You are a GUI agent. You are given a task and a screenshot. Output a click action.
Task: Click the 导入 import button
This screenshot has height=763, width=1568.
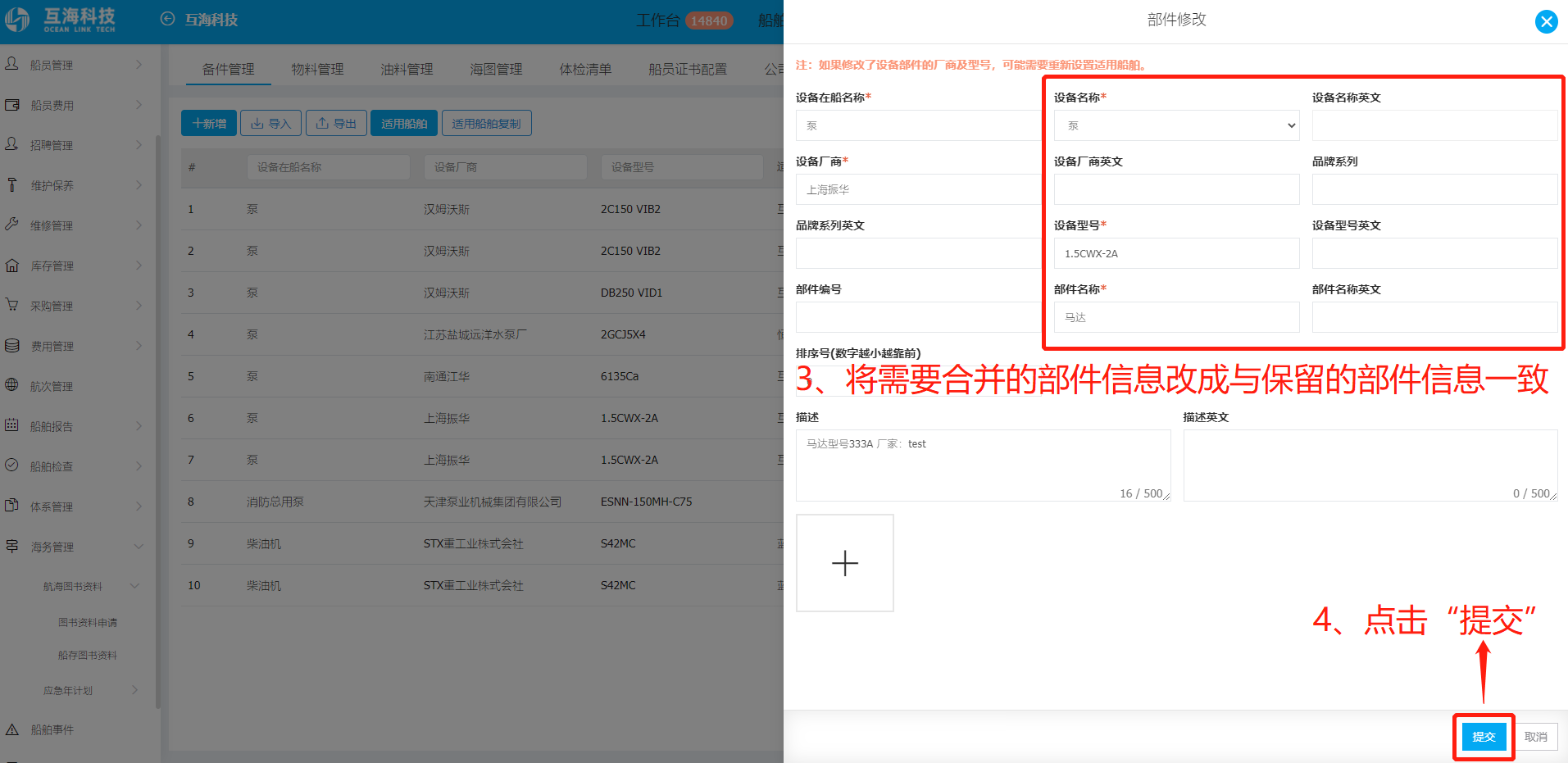pos(270,123)
